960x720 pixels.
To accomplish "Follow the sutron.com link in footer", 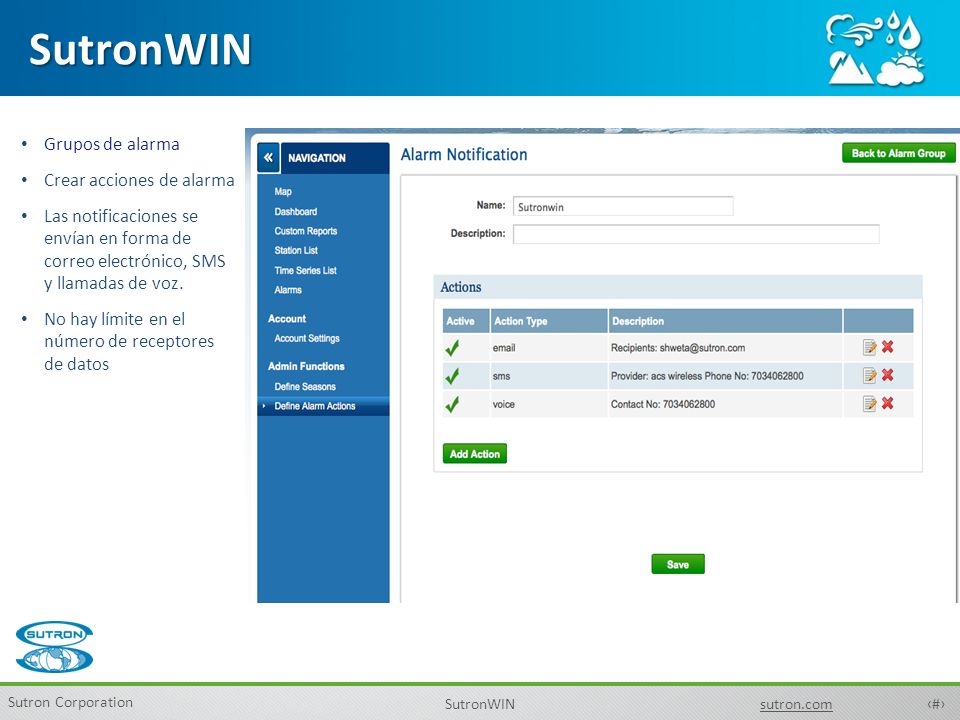I will (795, 704).
